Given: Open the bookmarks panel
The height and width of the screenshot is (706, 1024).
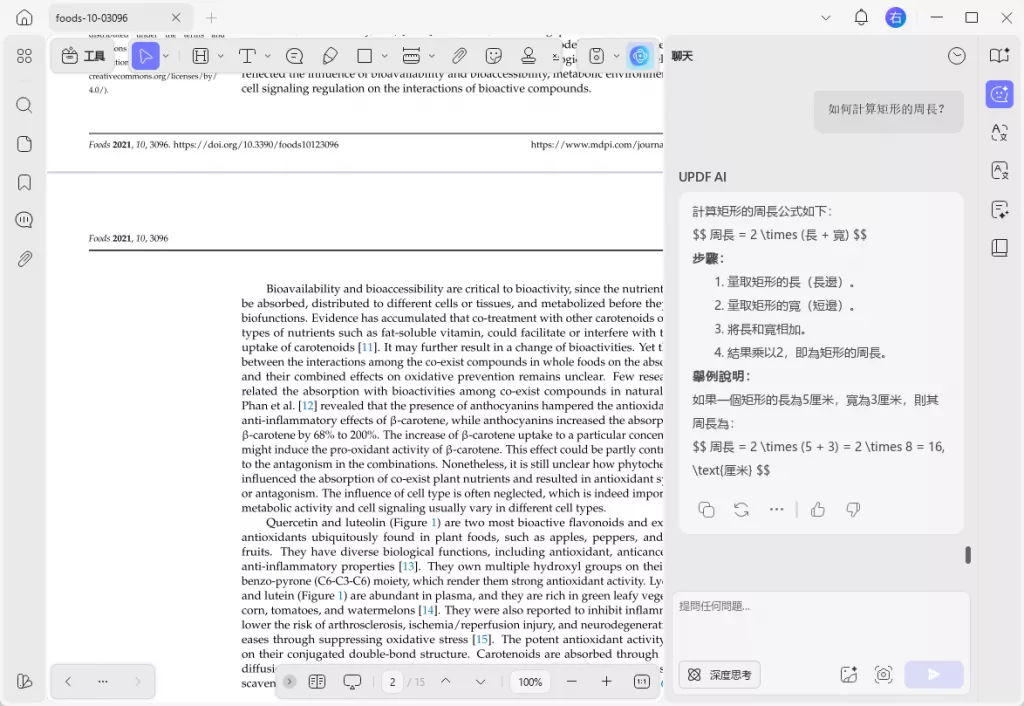Looking at the screenshot, I should pyautogui.click(x=24, y=182).
